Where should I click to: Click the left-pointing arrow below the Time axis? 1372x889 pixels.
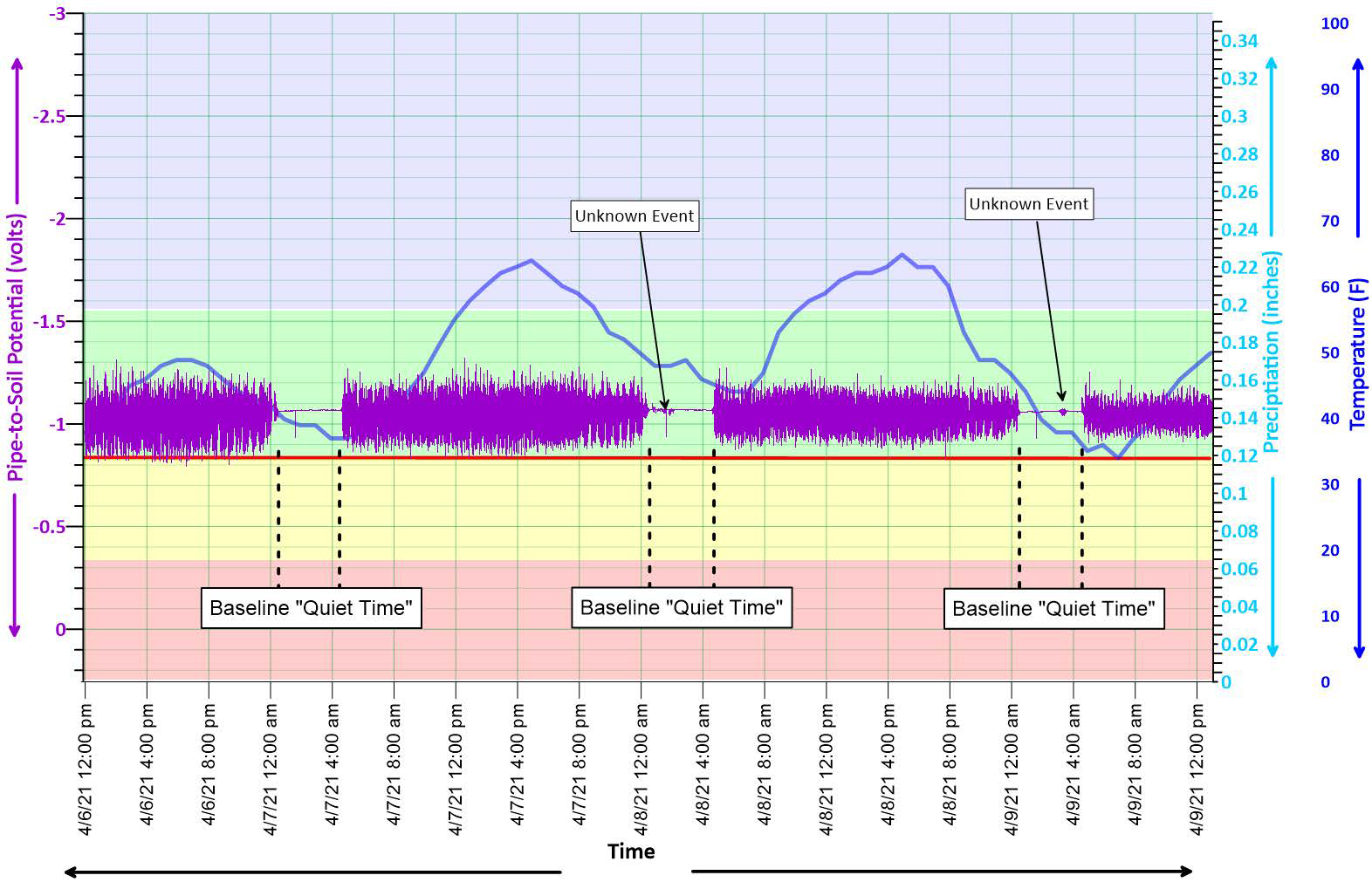pos(312,871)
